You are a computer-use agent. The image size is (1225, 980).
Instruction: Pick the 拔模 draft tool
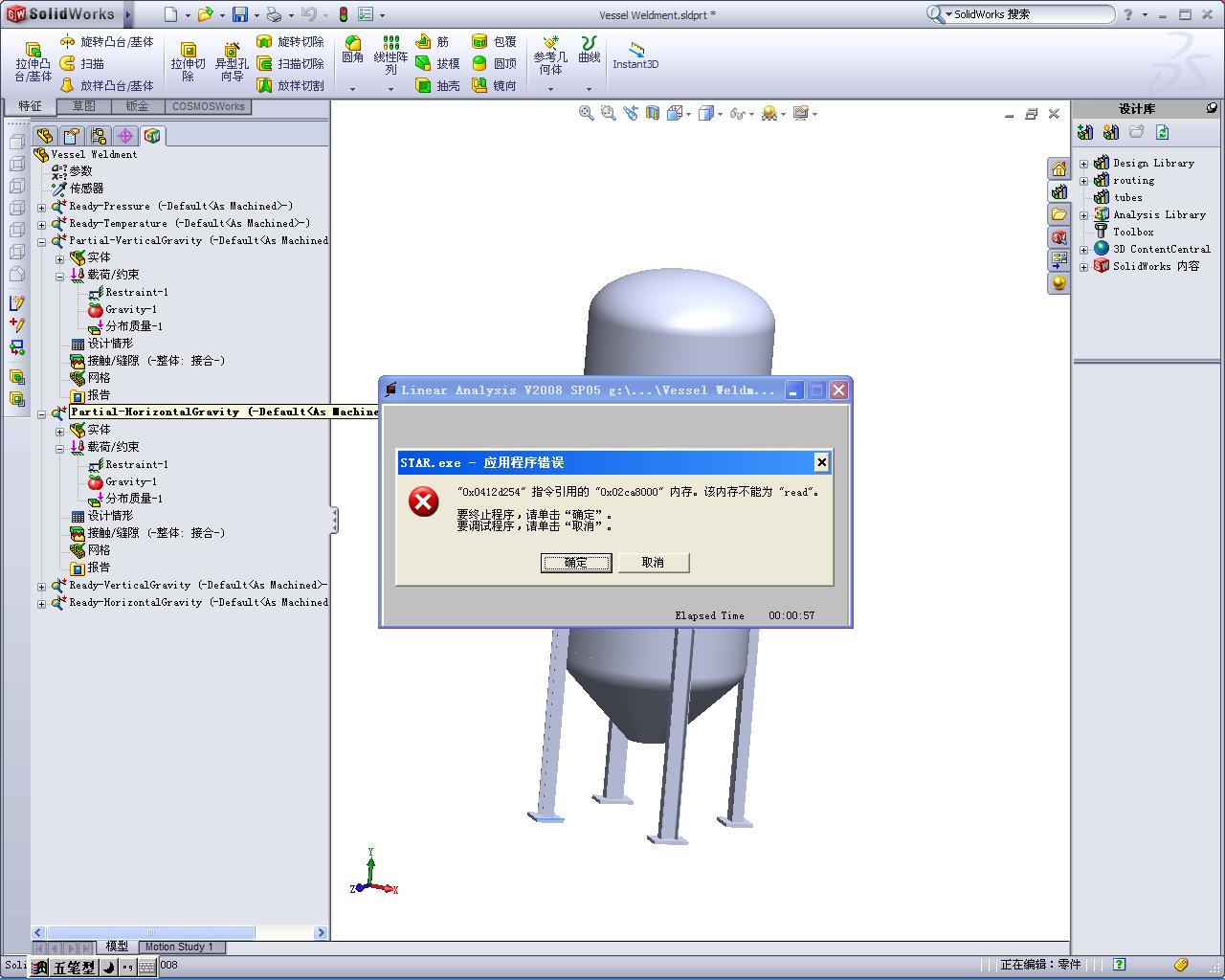coord(438,63)
